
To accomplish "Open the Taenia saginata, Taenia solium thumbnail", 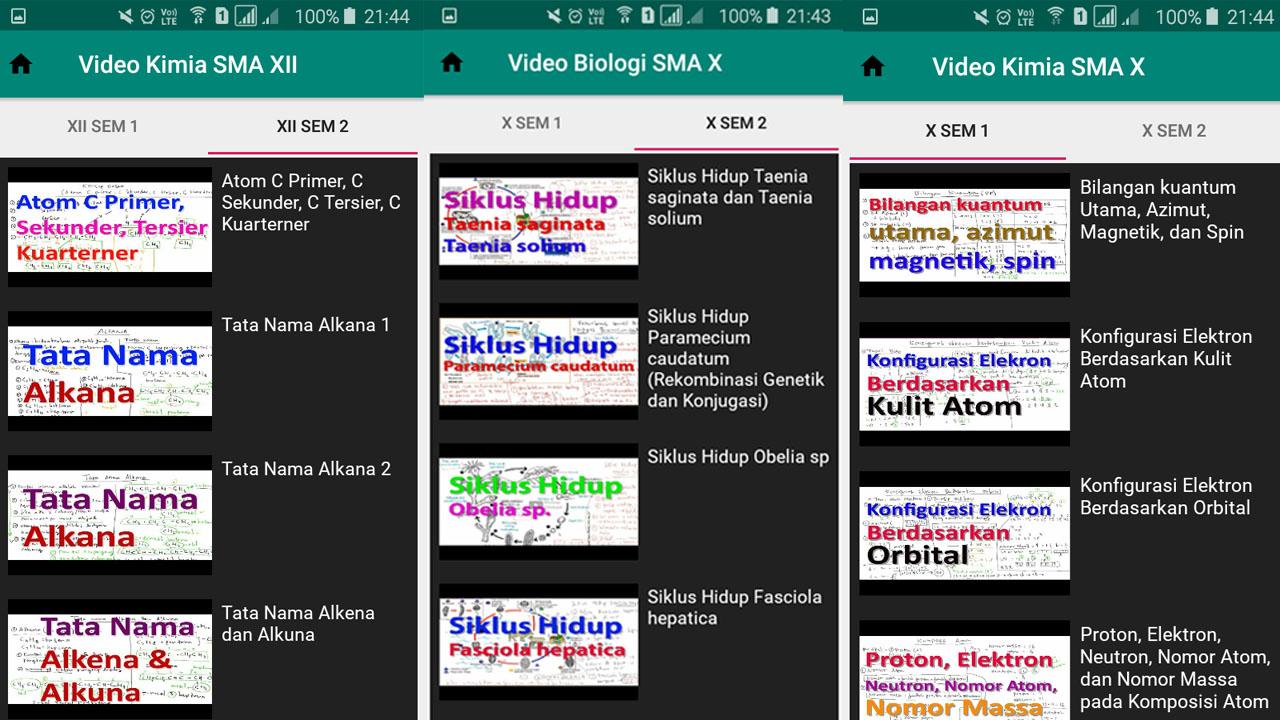I will click(x=539, y=221).
